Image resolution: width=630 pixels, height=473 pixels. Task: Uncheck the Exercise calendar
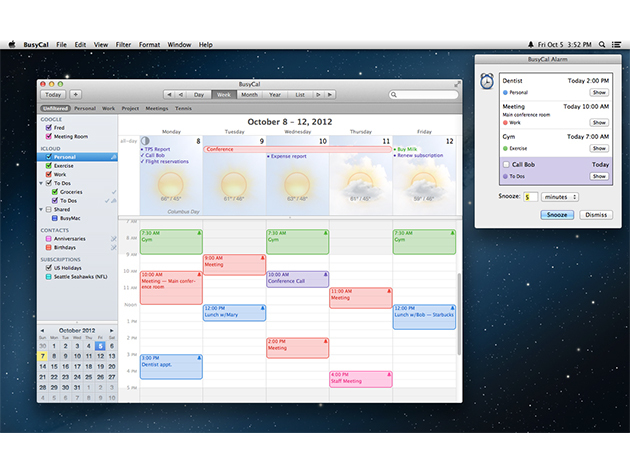pyautogui.click(x=49, y=166)
